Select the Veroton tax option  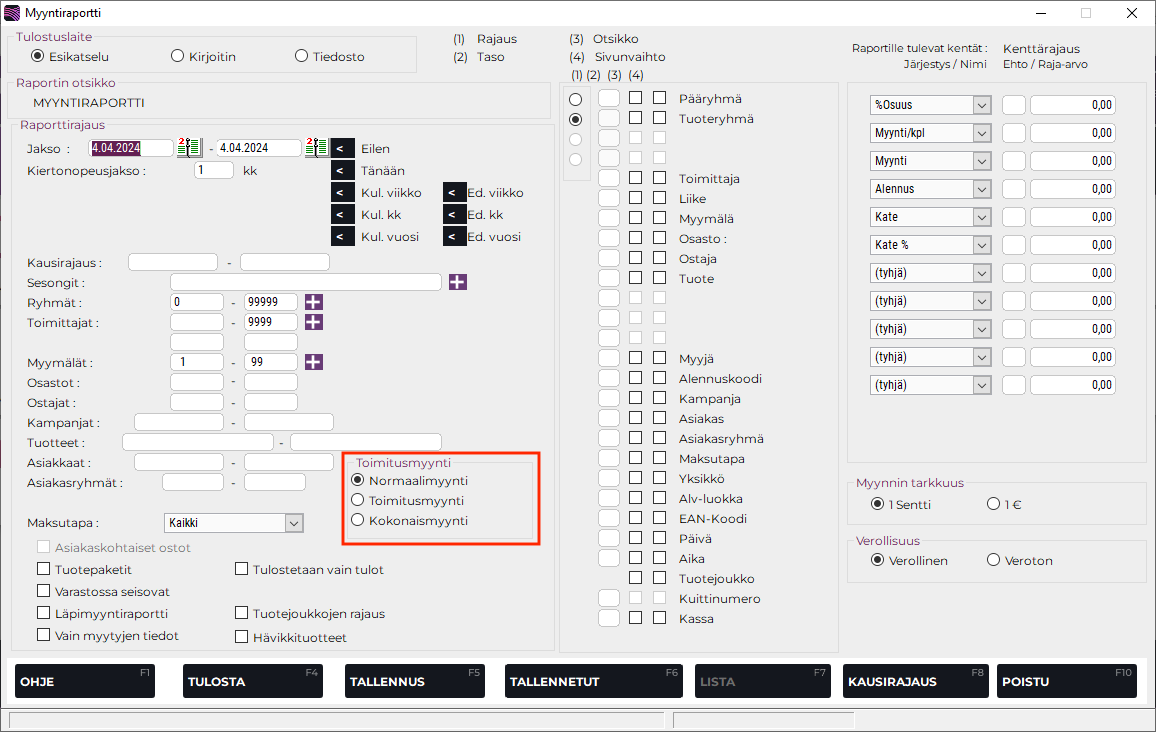993,560
